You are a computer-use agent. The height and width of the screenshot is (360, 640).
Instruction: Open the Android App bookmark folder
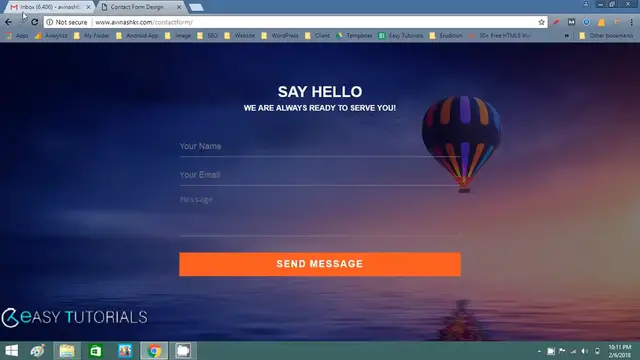(x=137, y=36)
